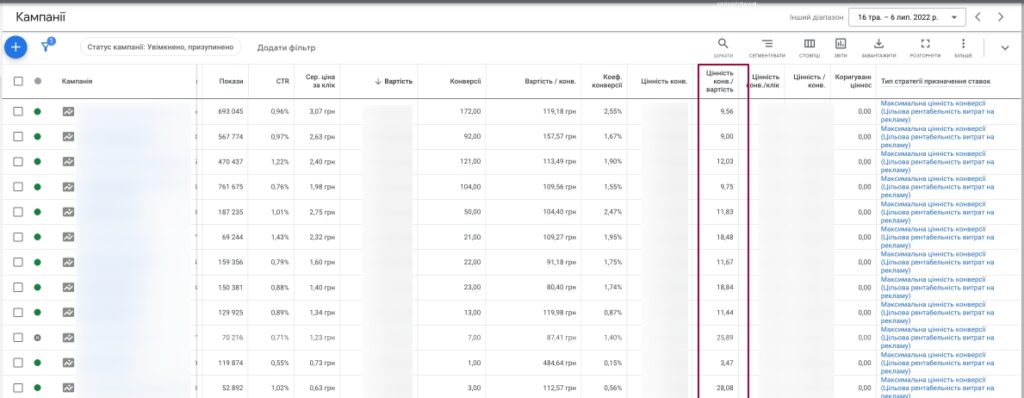
Task: Sort by the Покази column header
Action: pyautogui.click(x=231, y=82)
